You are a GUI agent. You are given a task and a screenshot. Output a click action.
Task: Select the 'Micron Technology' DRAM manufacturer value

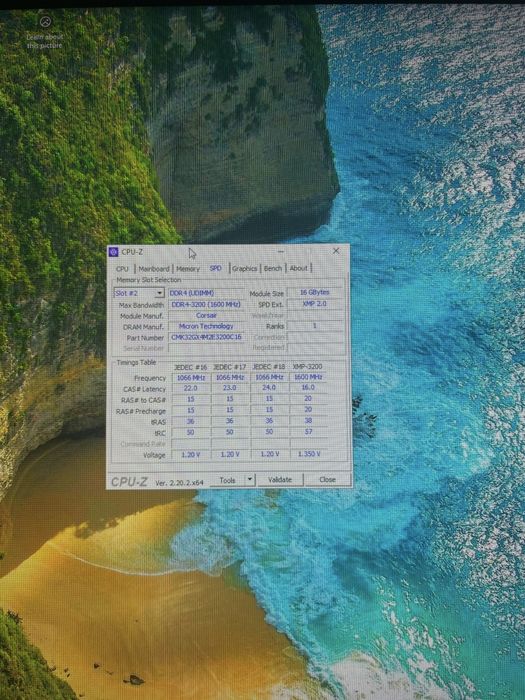click(206, 326)
